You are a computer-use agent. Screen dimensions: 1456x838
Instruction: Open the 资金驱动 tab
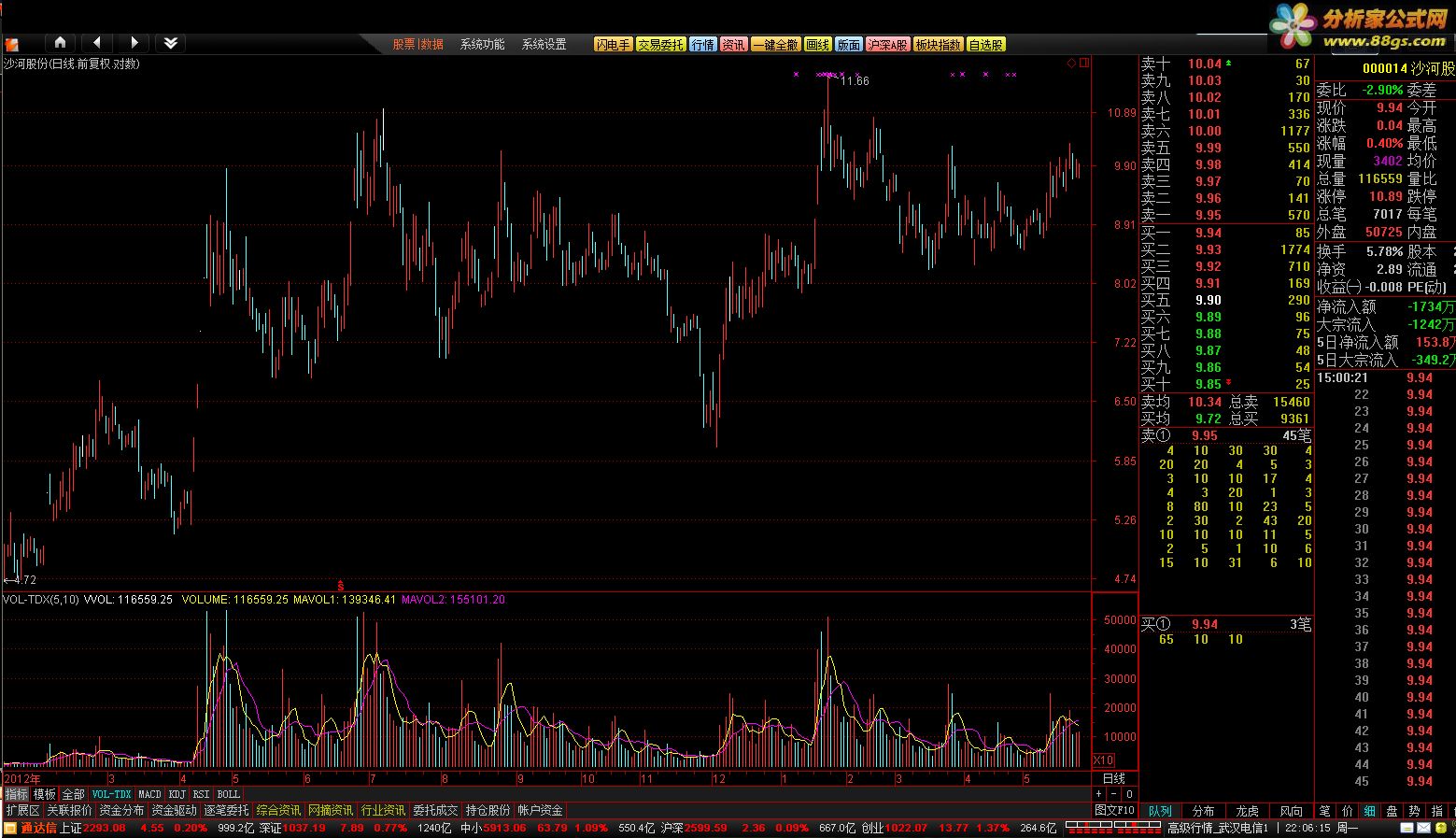click(x=174, y=810)
